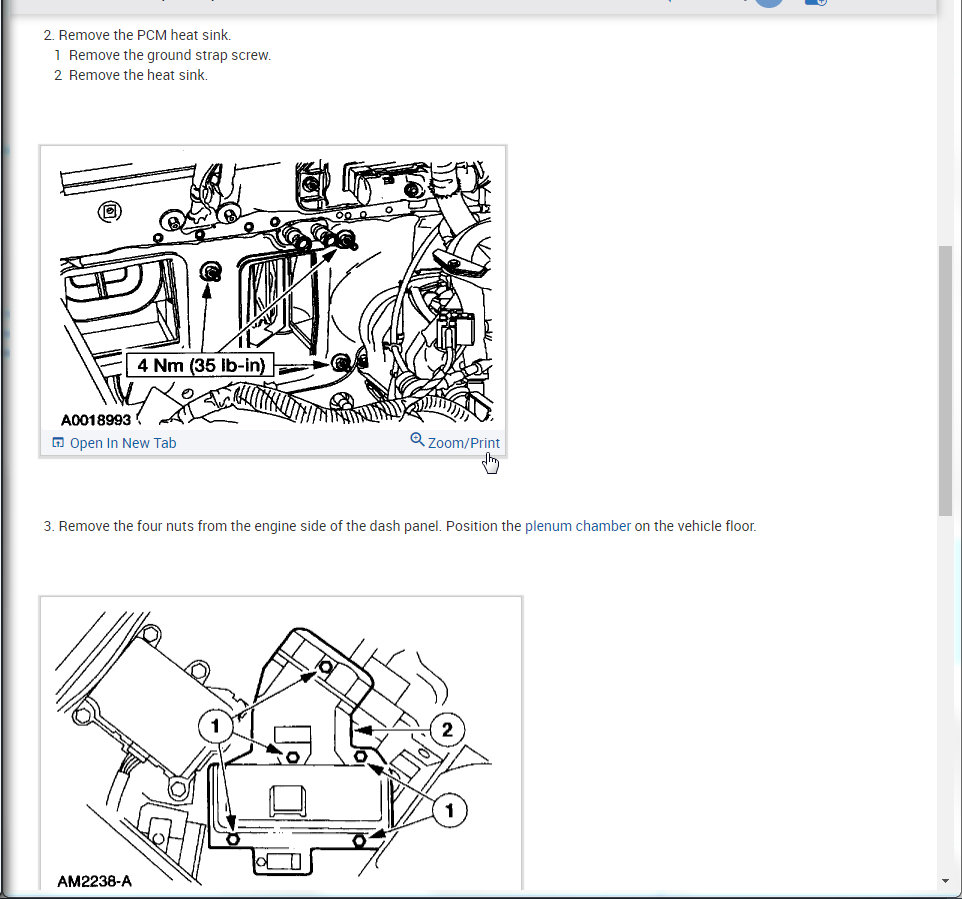This screenshot has width=962, height=899.
Task: Open the Zoom/Print link text
Action: (464, 443)
